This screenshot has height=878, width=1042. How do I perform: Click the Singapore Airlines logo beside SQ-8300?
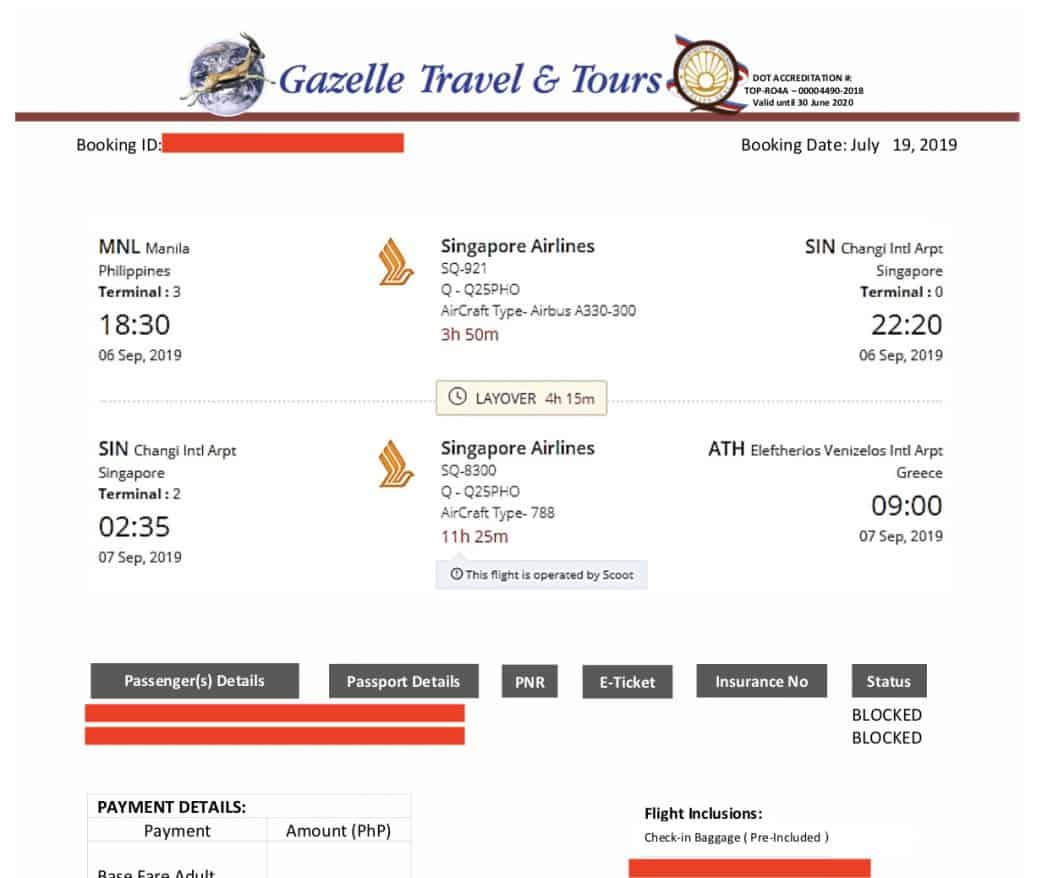396,464
